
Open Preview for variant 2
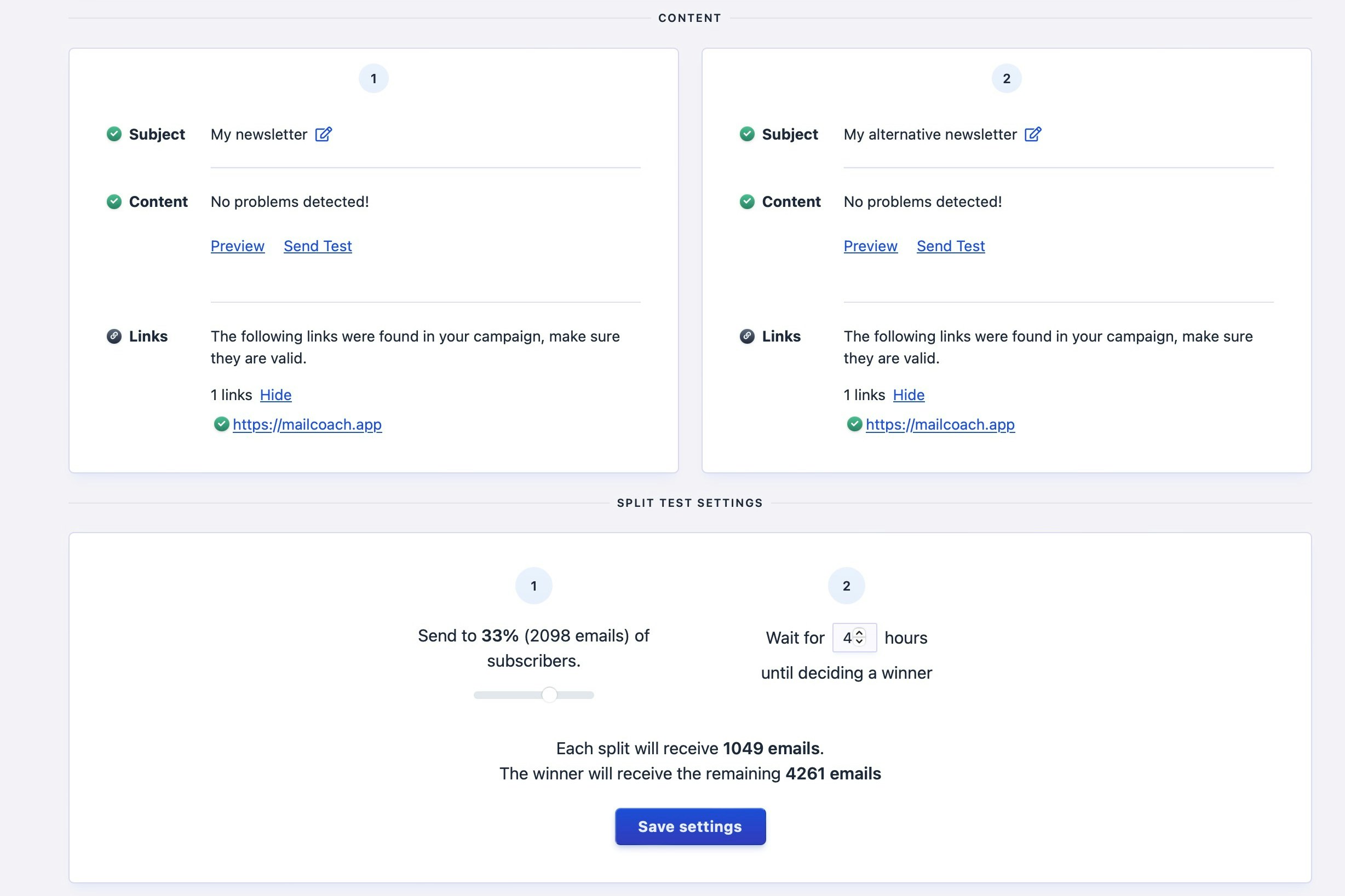tap(870, 246)
